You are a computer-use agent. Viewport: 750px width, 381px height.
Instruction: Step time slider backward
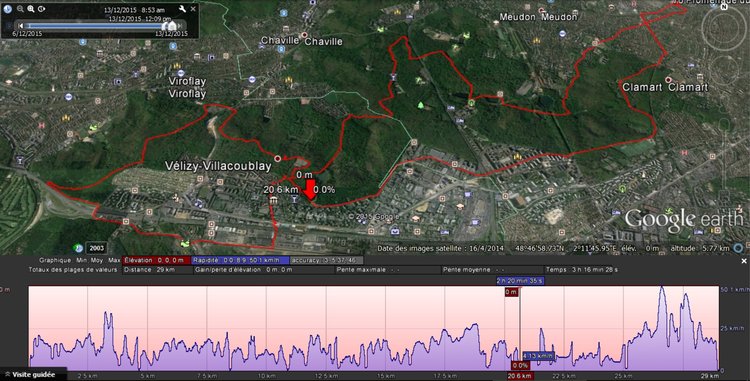pos(20,26)
